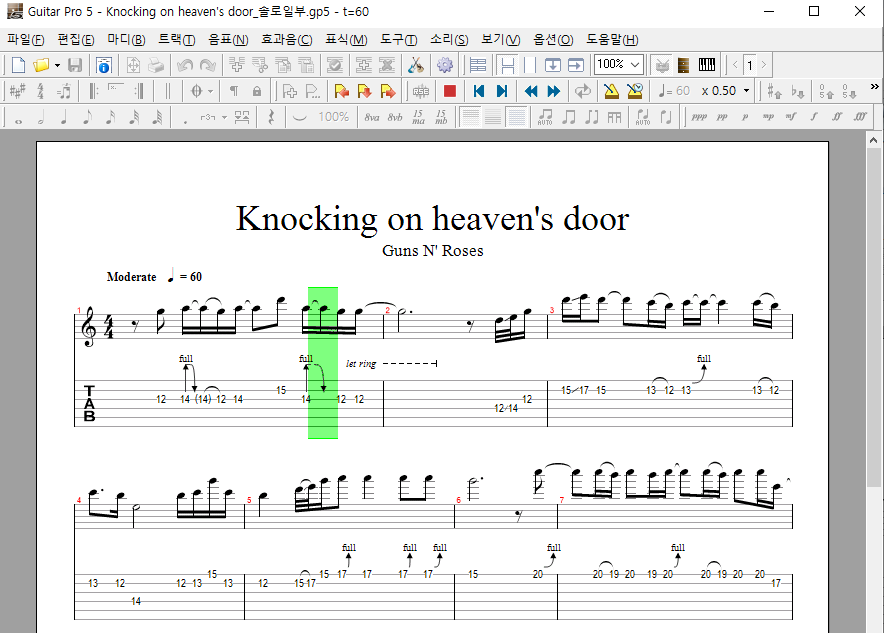Toggle the repeat close barline
884x633 pixels.
(139, 91)
